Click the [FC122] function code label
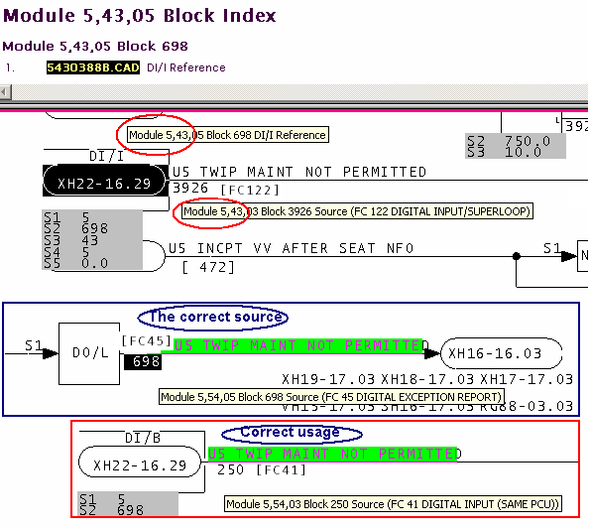590x529 pixels. (x=249, y=190)
